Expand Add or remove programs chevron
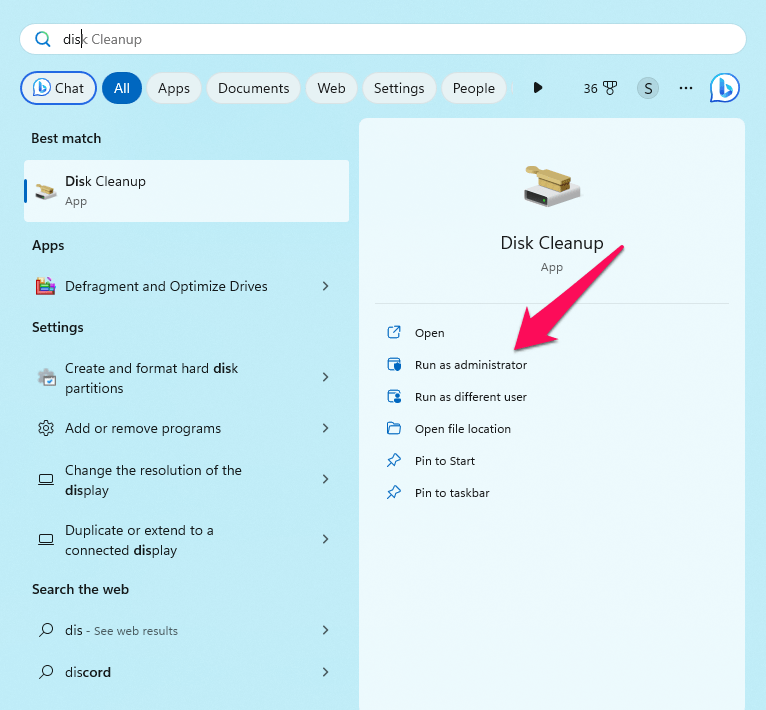The width and height of the screenshot is (766, 710). [x=326, y=428]
